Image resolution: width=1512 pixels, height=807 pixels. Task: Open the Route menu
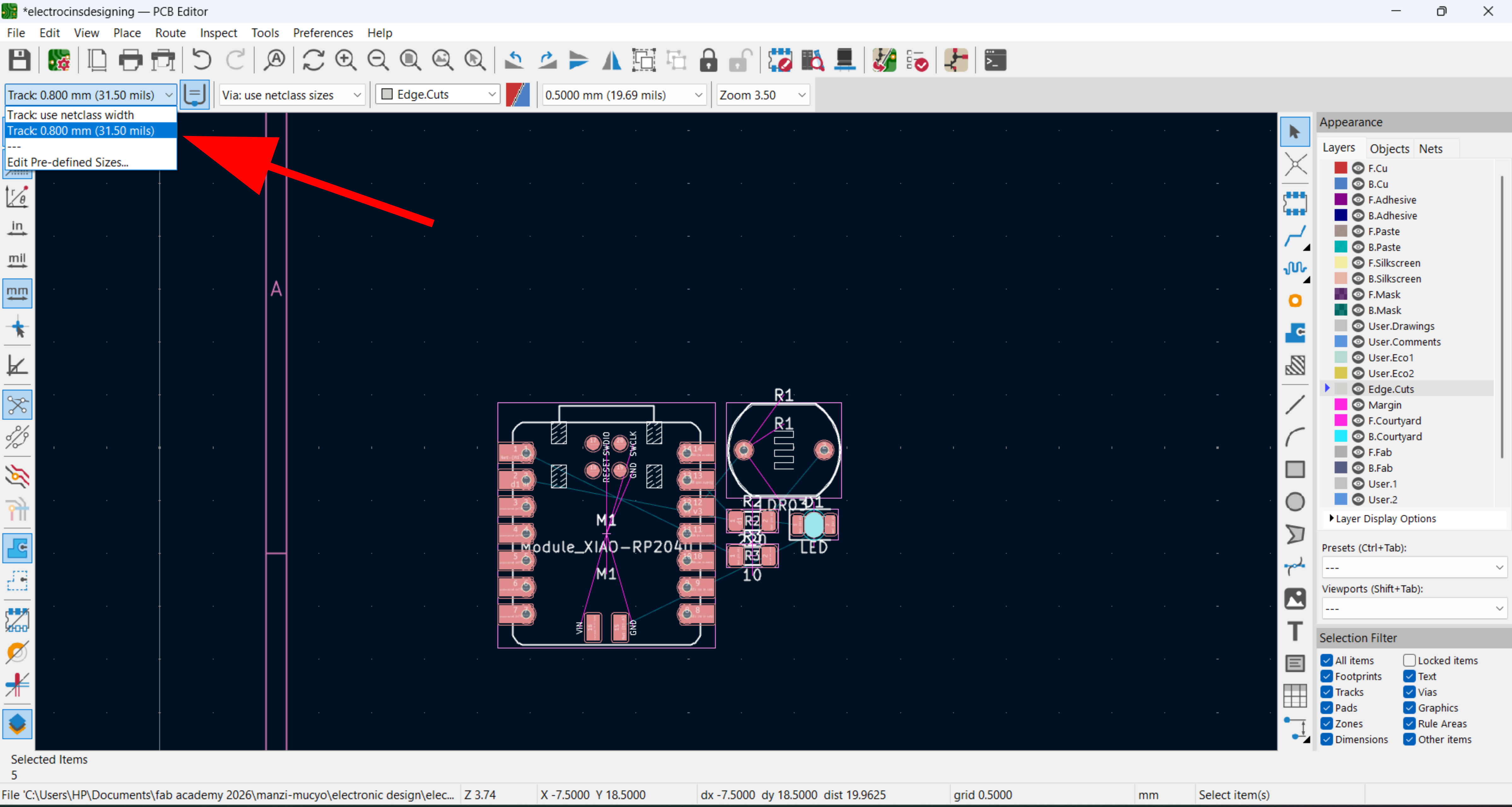pos(170,33)
